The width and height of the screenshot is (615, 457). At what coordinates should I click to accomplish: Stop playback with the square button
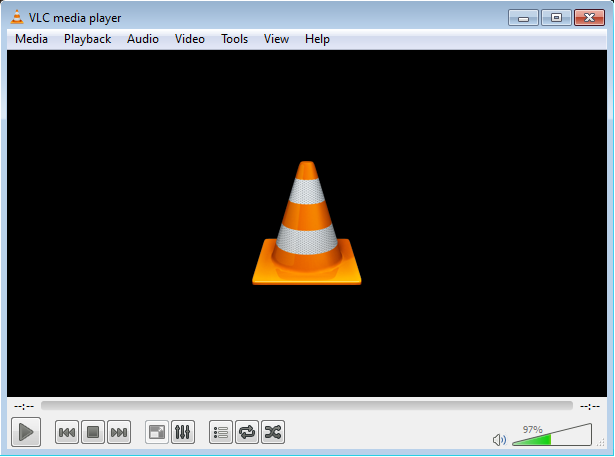(93, 432)
